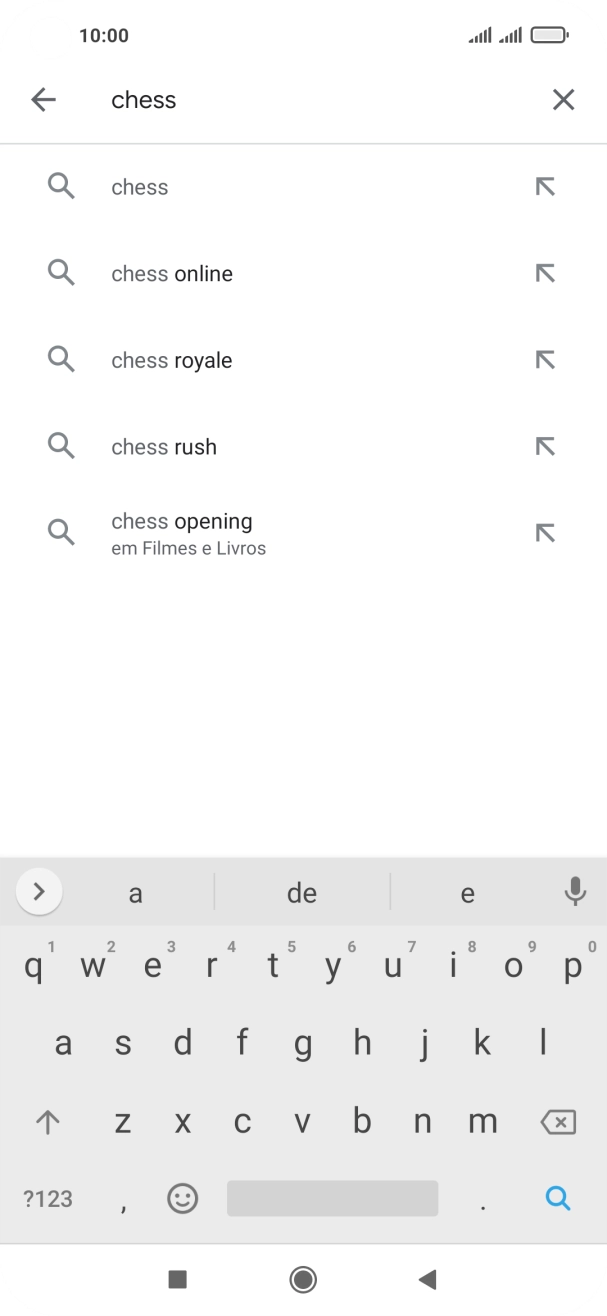
Task: Tap the microphone icon on the keyboard
Action: (x=573, y=892)
